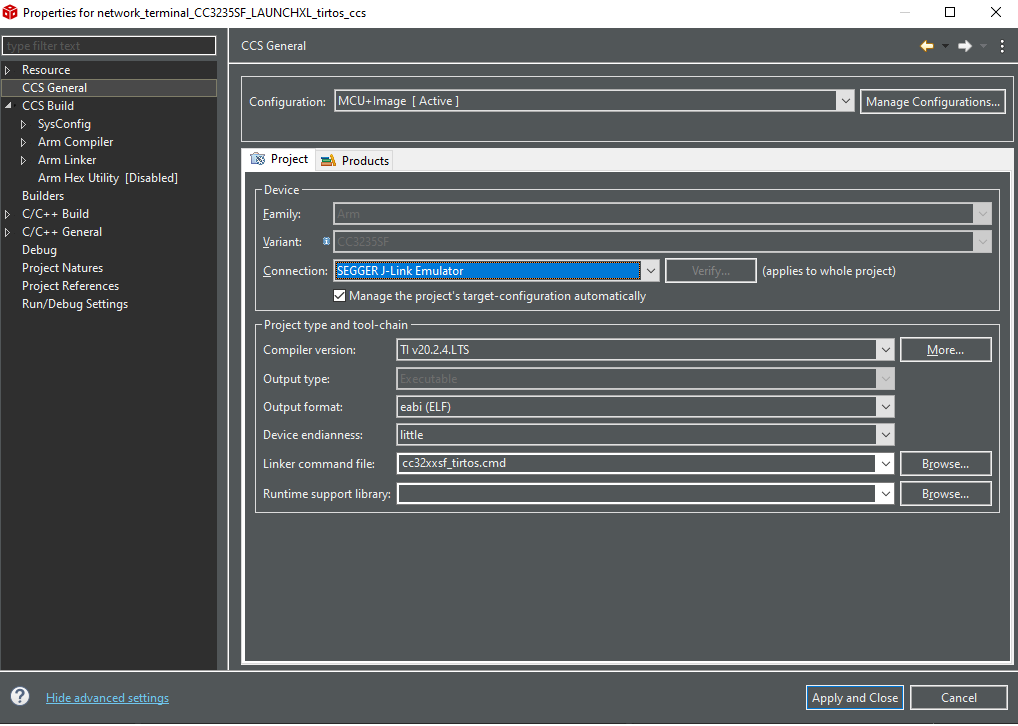Click the type filter text field
1018x726 pixels.
coord(109,45)
